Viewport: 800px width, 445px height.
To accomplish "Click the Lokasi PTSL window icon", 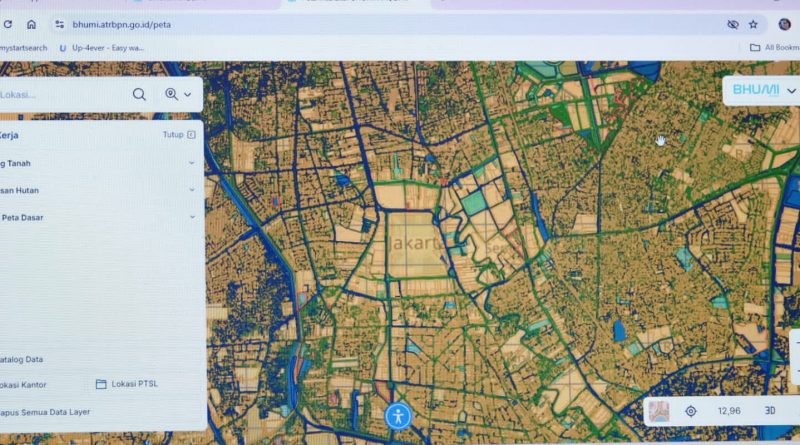I will (101, 384).
